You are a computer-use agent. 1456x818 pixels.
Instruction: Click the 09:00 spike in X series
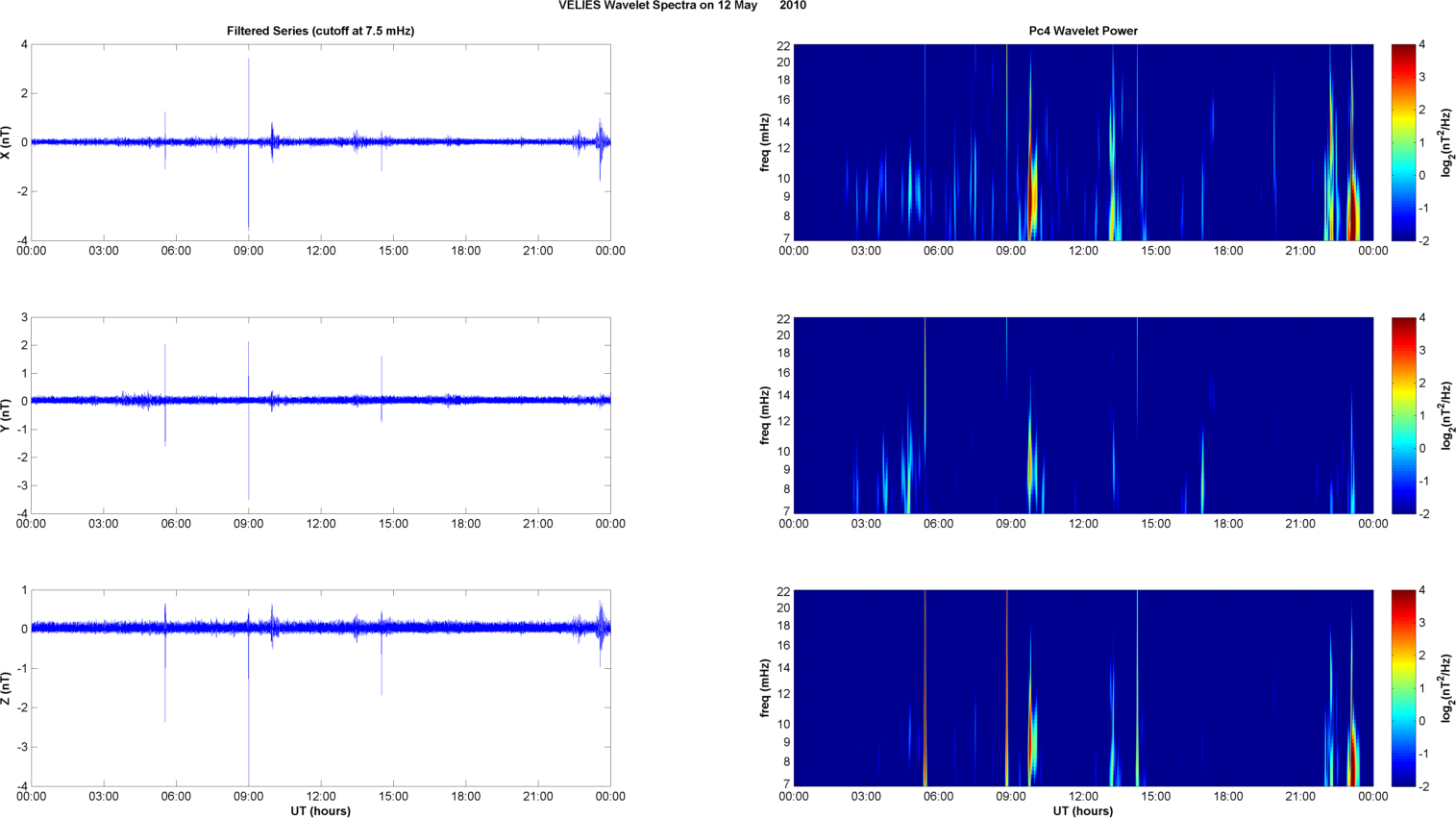[249, 96]
